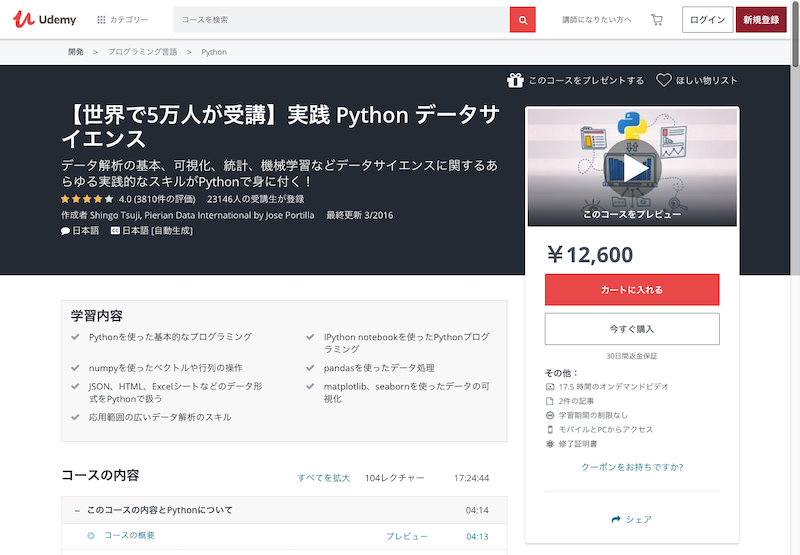Viewport: 800px width, 555px height.
Task: Click the speech bubble 日本語 language icon
Action: click(x=65, y=231)
